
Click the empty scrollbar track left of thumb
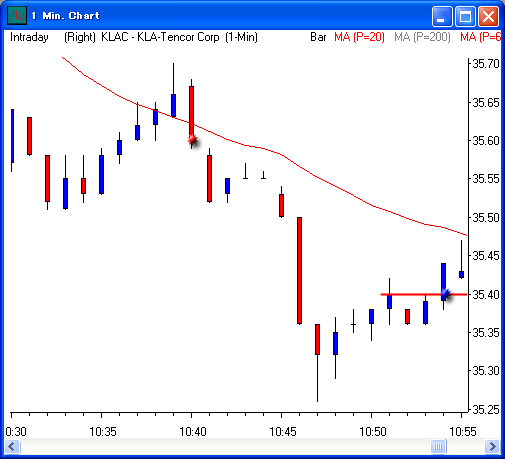pyautogui.click(x=226, y=446)
